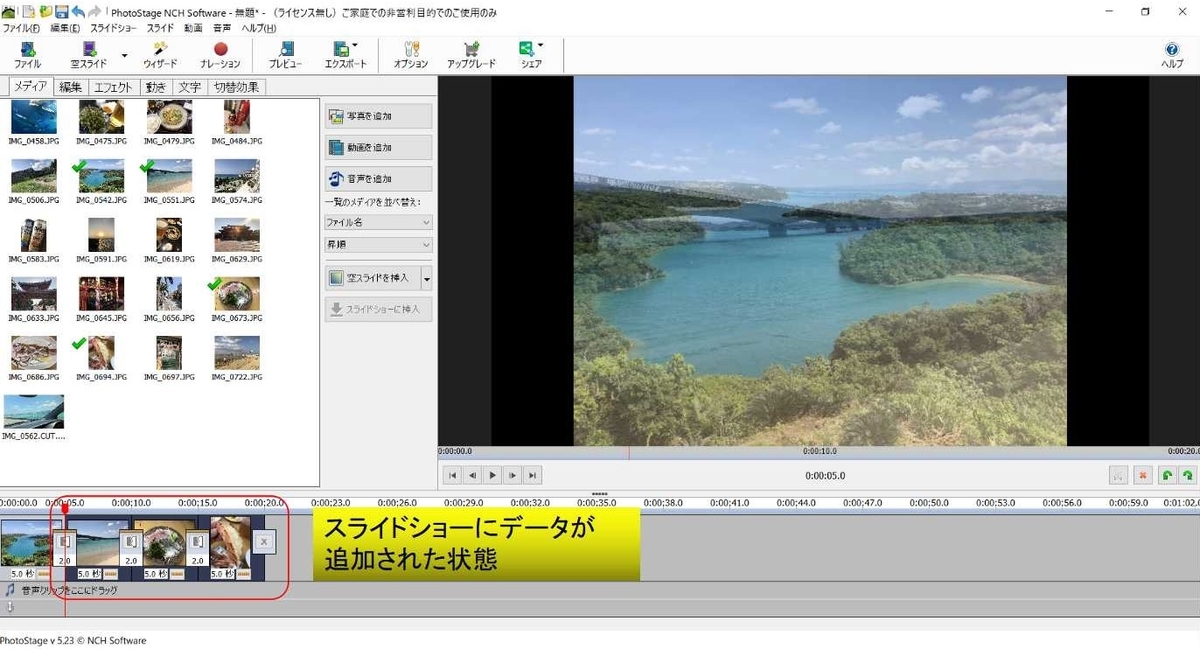The height and width of the screenshot is (649, 1200).
Task: Click the first slide's 5.0 秒 duration
Action: 22,574
